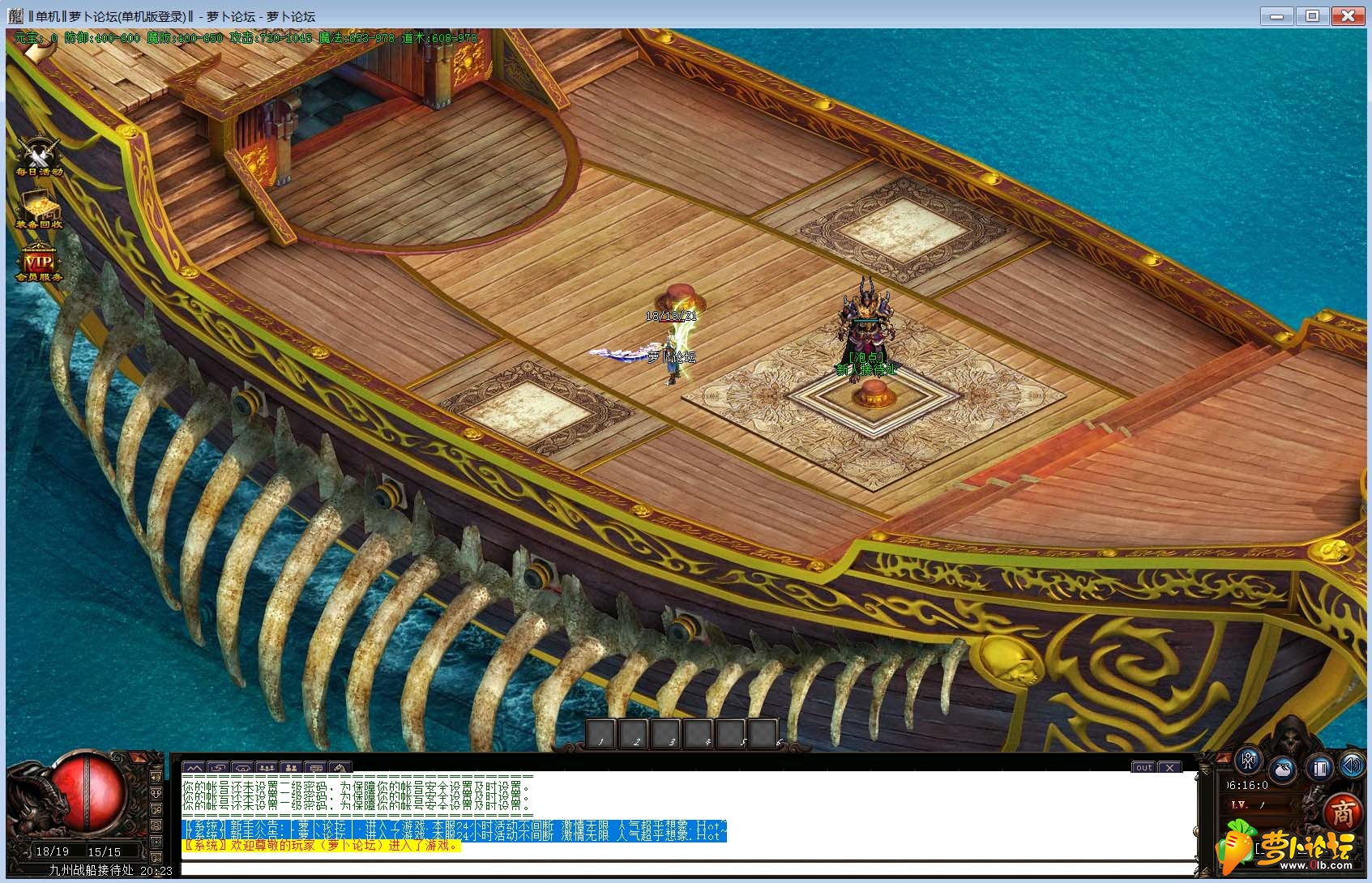
Task: Click the first chat toolbar mountain icon
Action: (194, 767)
